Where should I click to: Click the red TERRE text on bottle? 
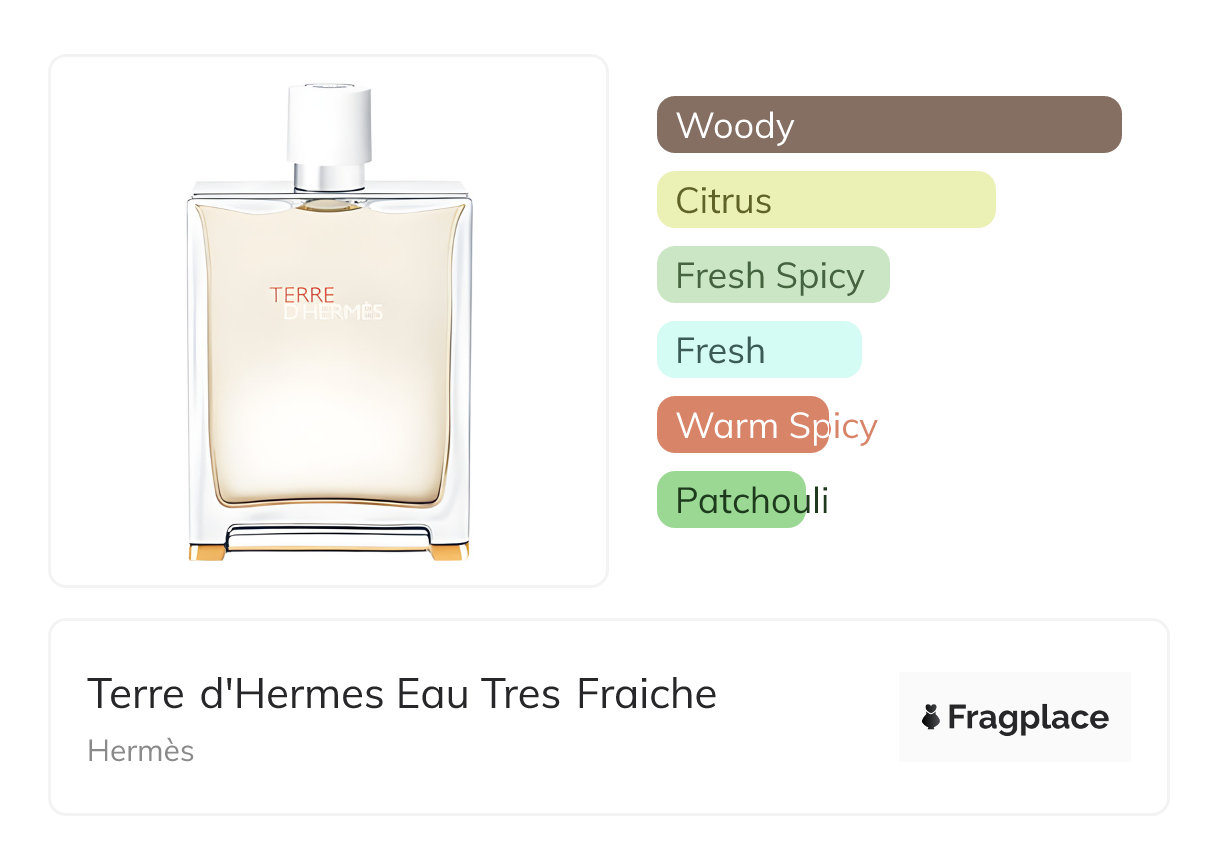(x=302, y=295)
